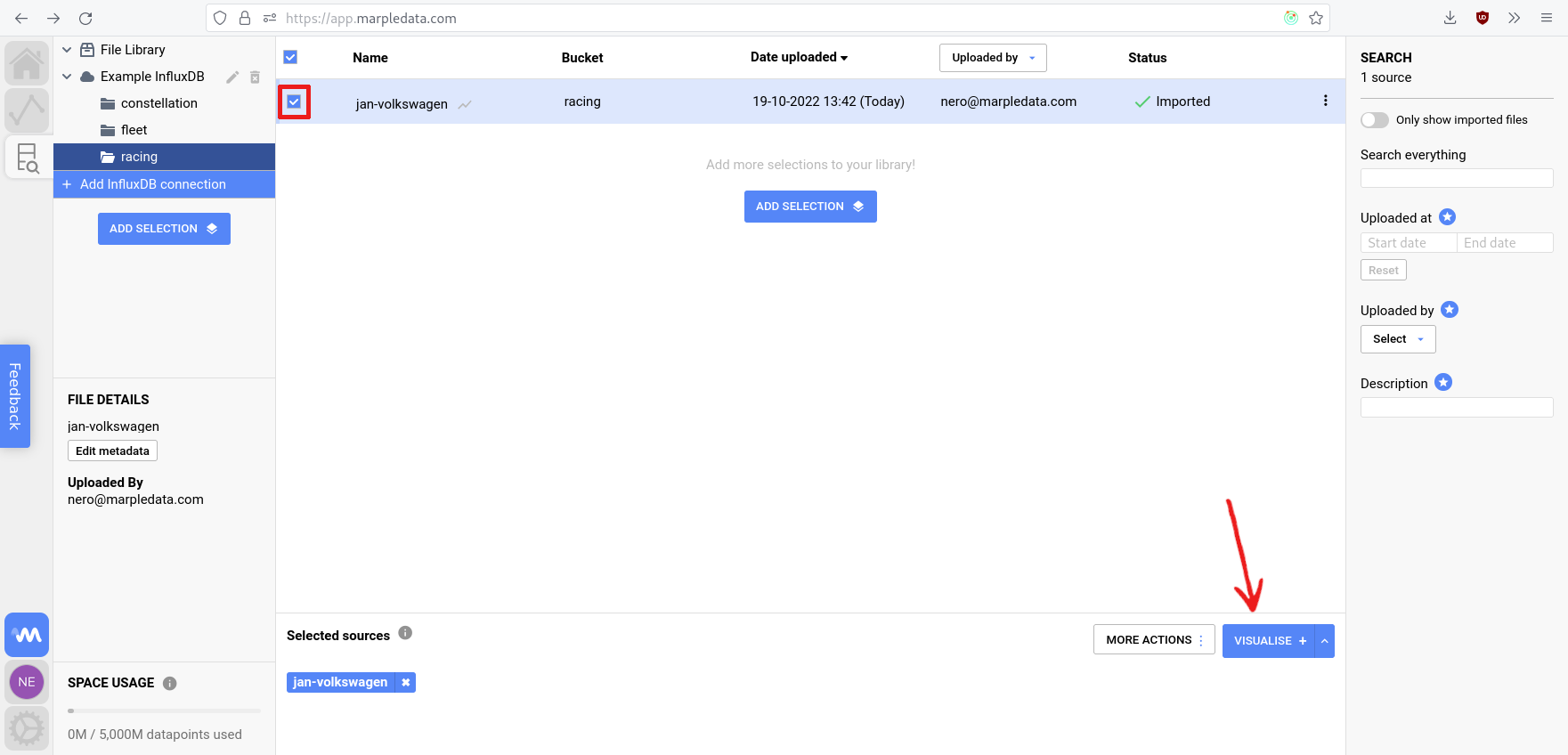Viewport: 1568px width, 755px height.
Task: Click the chart icon next to jan-volkswagen
Action: pos(465,104)
